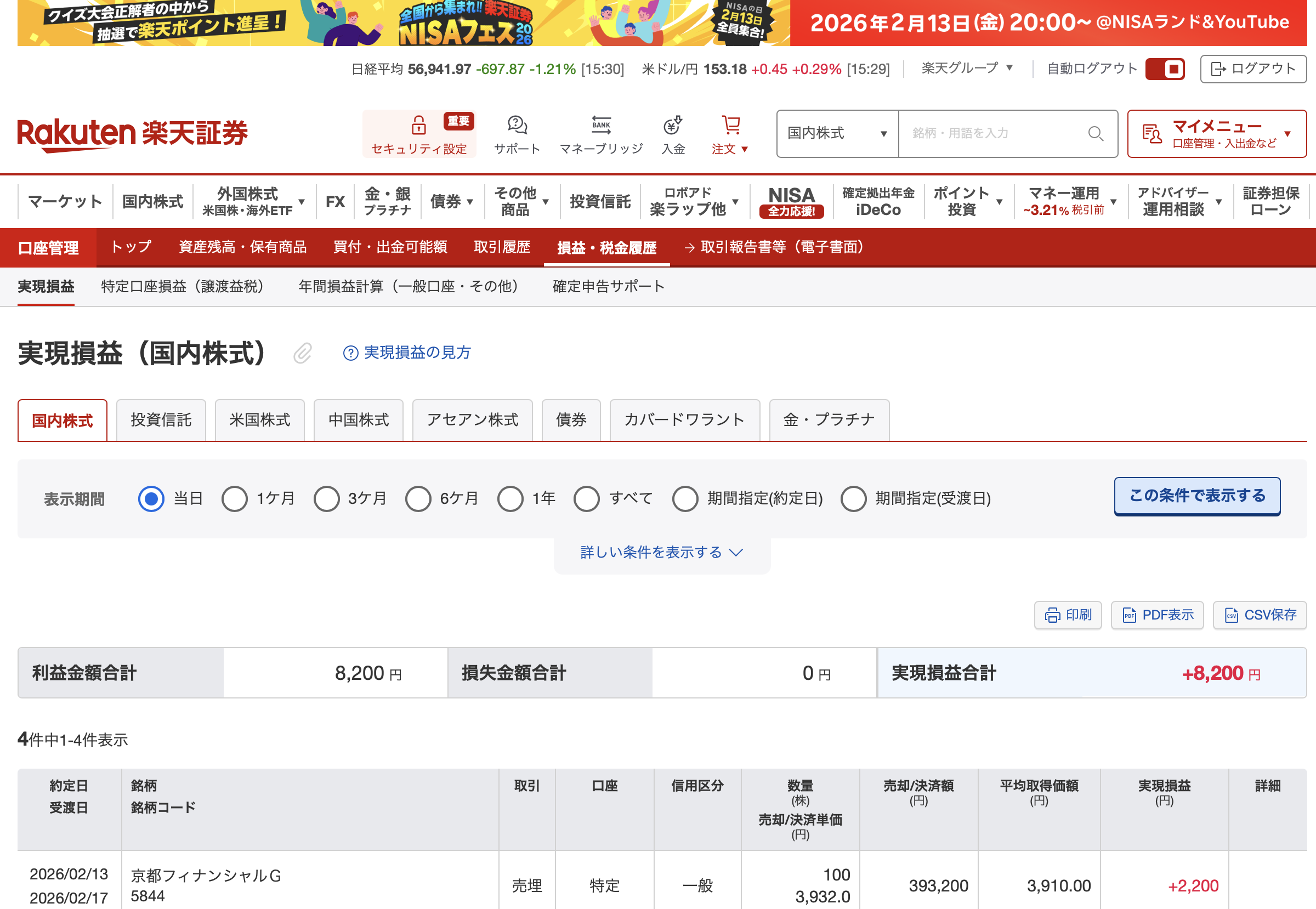Image resolution: width=1316 pixels, height=909 pixels.
Task: Switch to the 投資信託 tab
Action: point(161,421)
